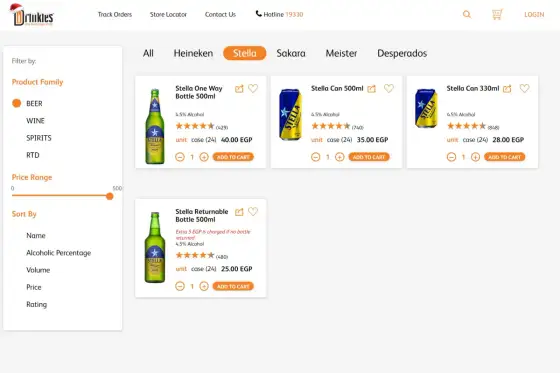Image resolution: width=560 pixels, height=373 pixels.
Task: Favorite Stella One Way Bottle 500ml
Action: pyautogui.click(x=253, y=88)
